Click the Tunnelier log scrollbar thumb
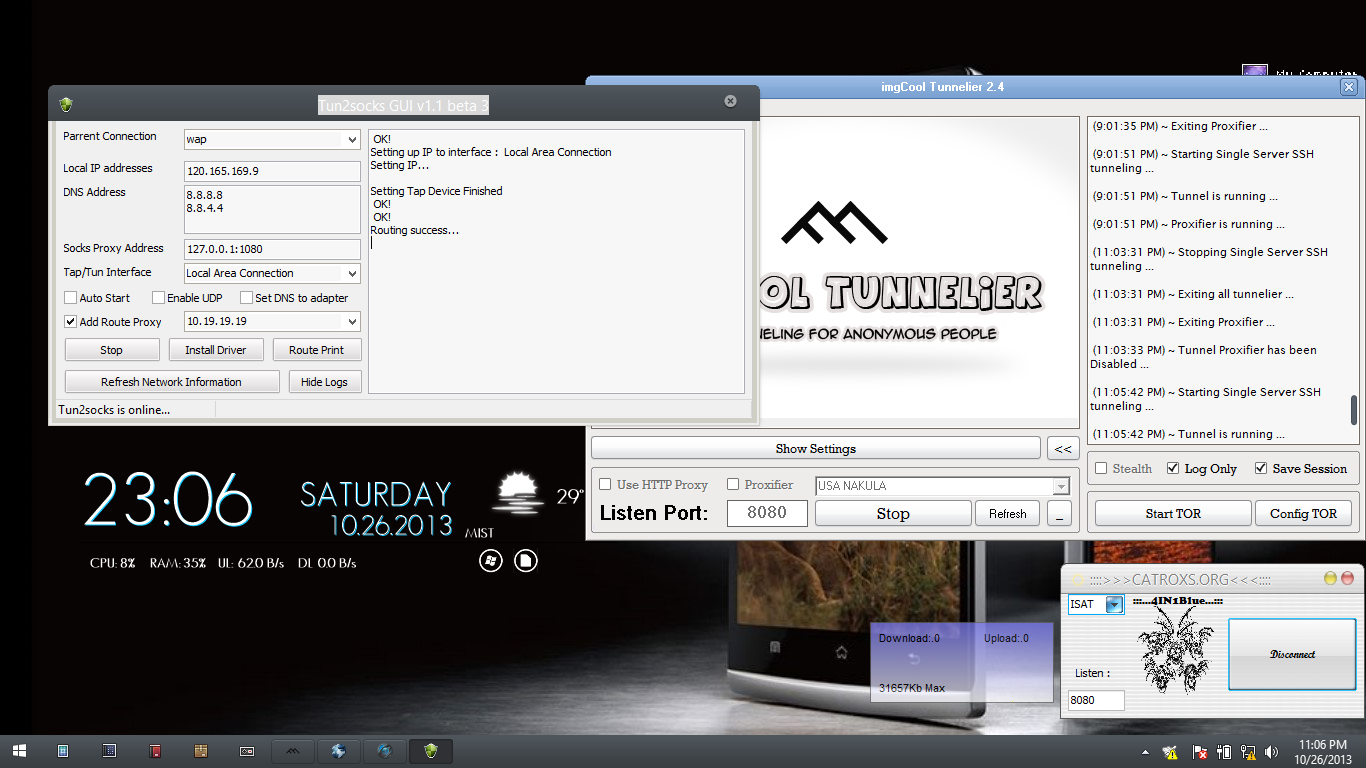 click(1354, 410)
